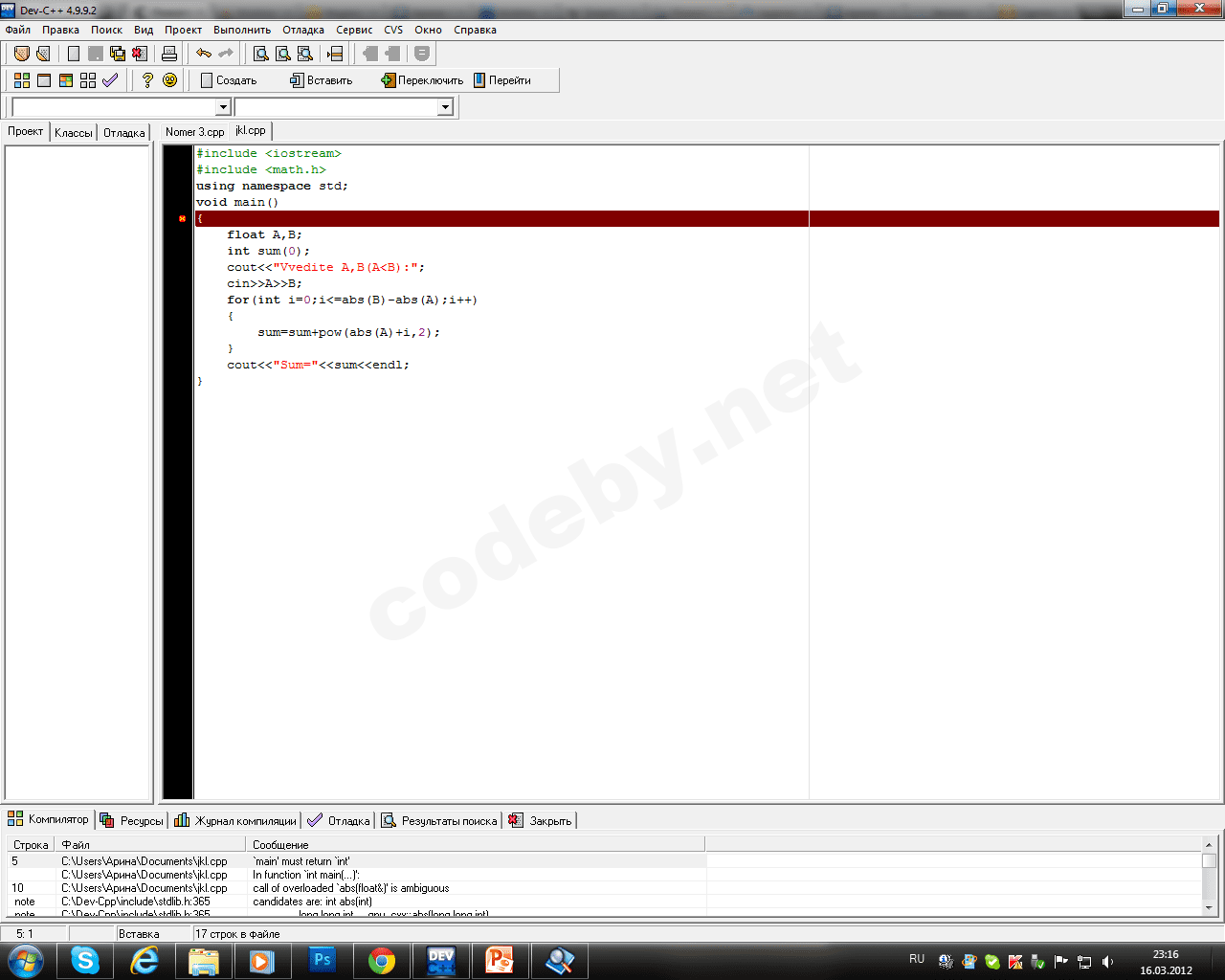Screen dimensions: 1225x980
Task: Click the About smiley face icon
Action: [x=169, y=80]
